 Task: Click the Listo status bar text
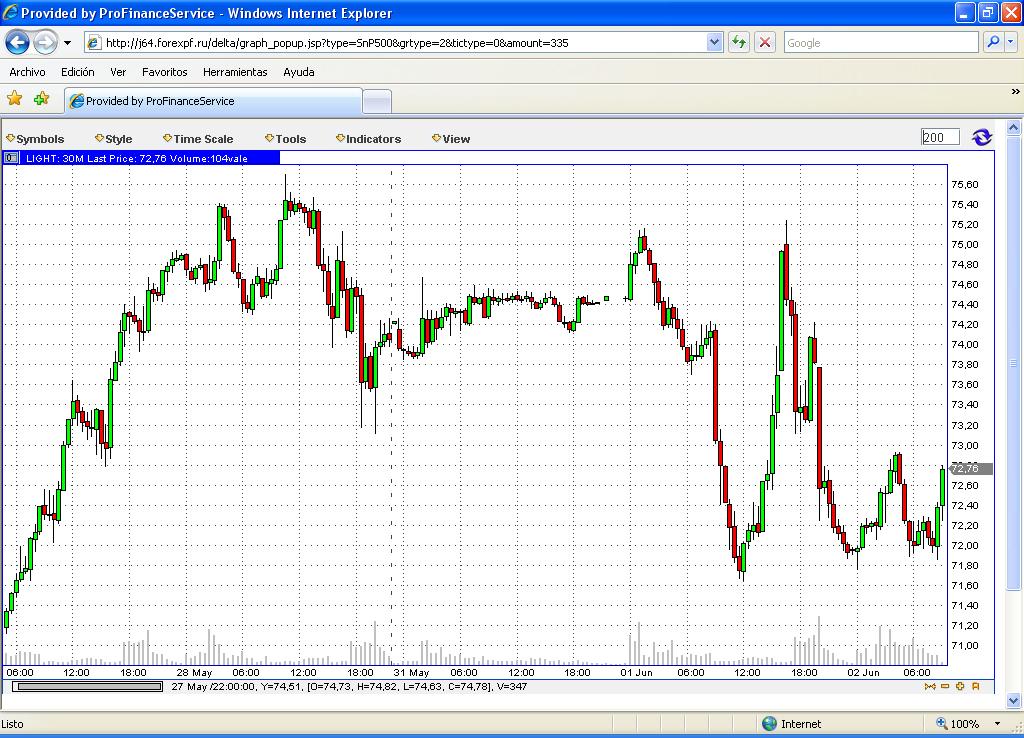(x=12, y=724)
